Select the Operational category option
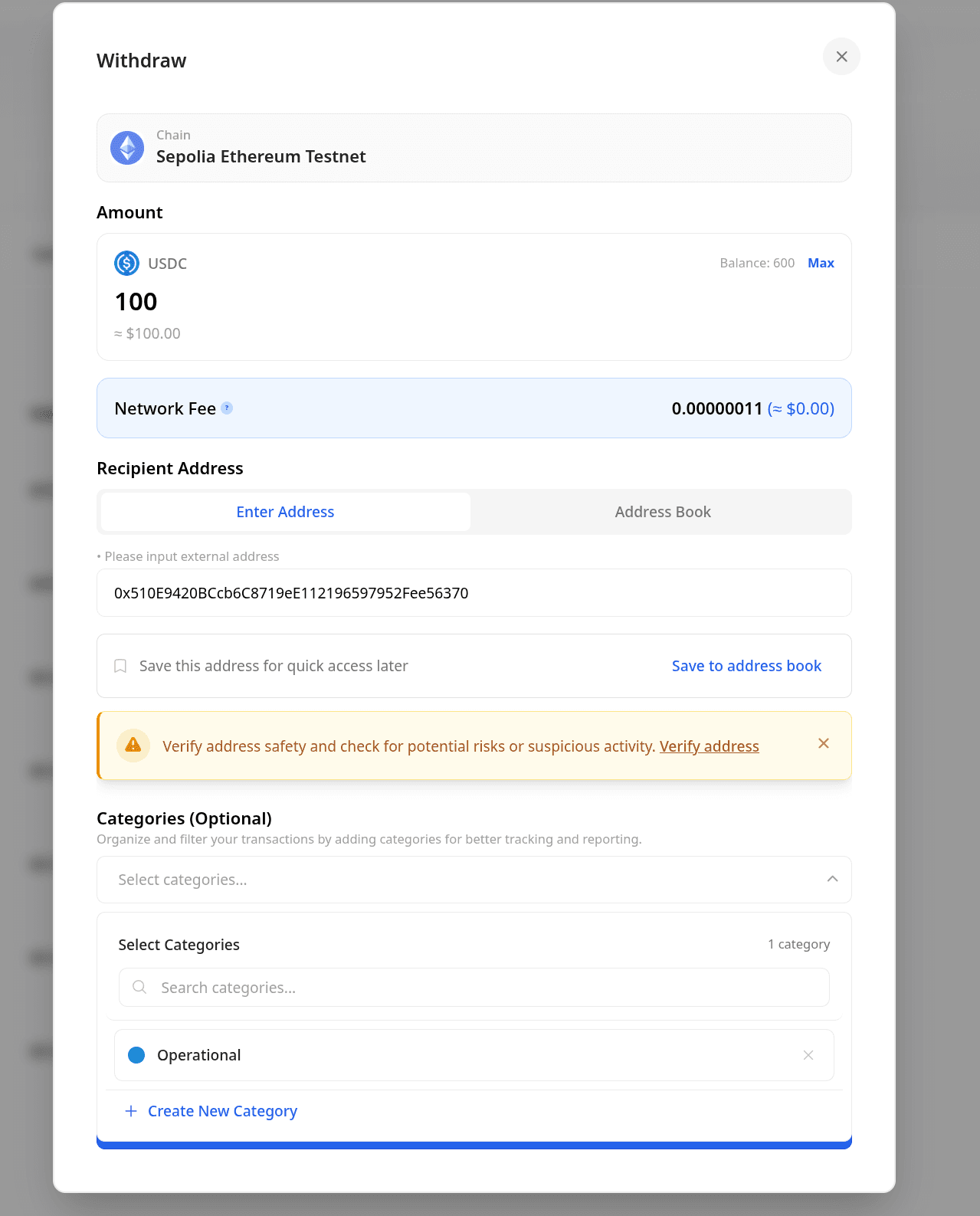Screen dimensions: 980x1216 (199, 1055)
